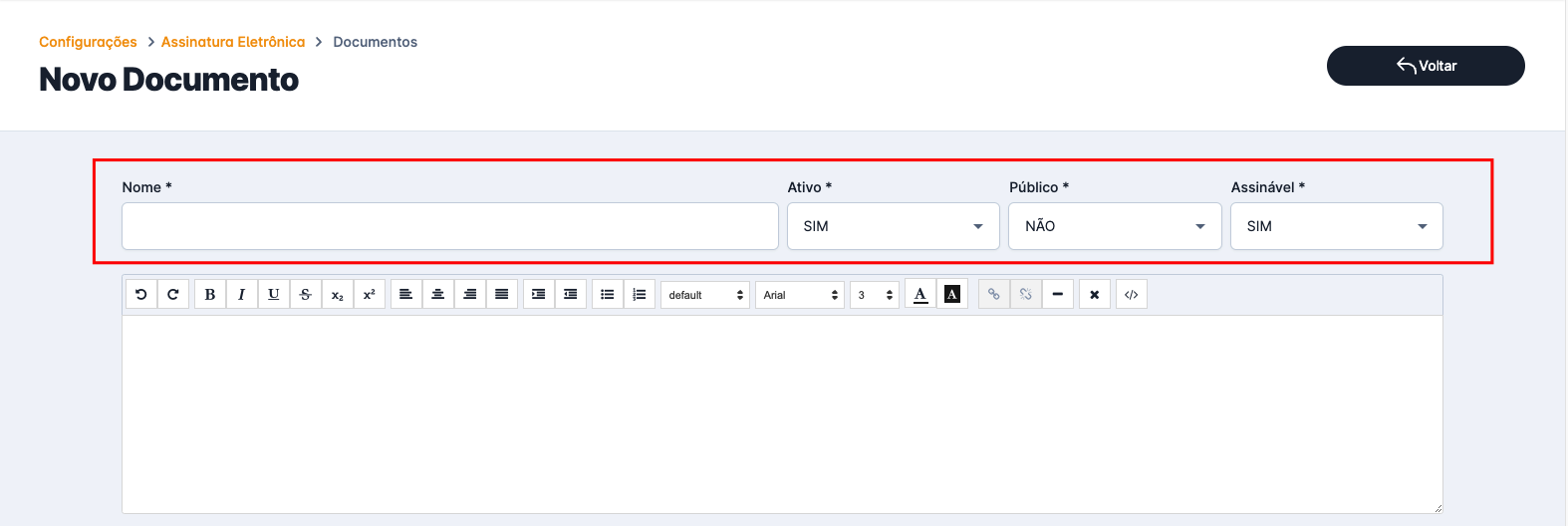1568x526 pixels.
Task: Go to Configurações in the breadcrumb
Action: (88, 42)
